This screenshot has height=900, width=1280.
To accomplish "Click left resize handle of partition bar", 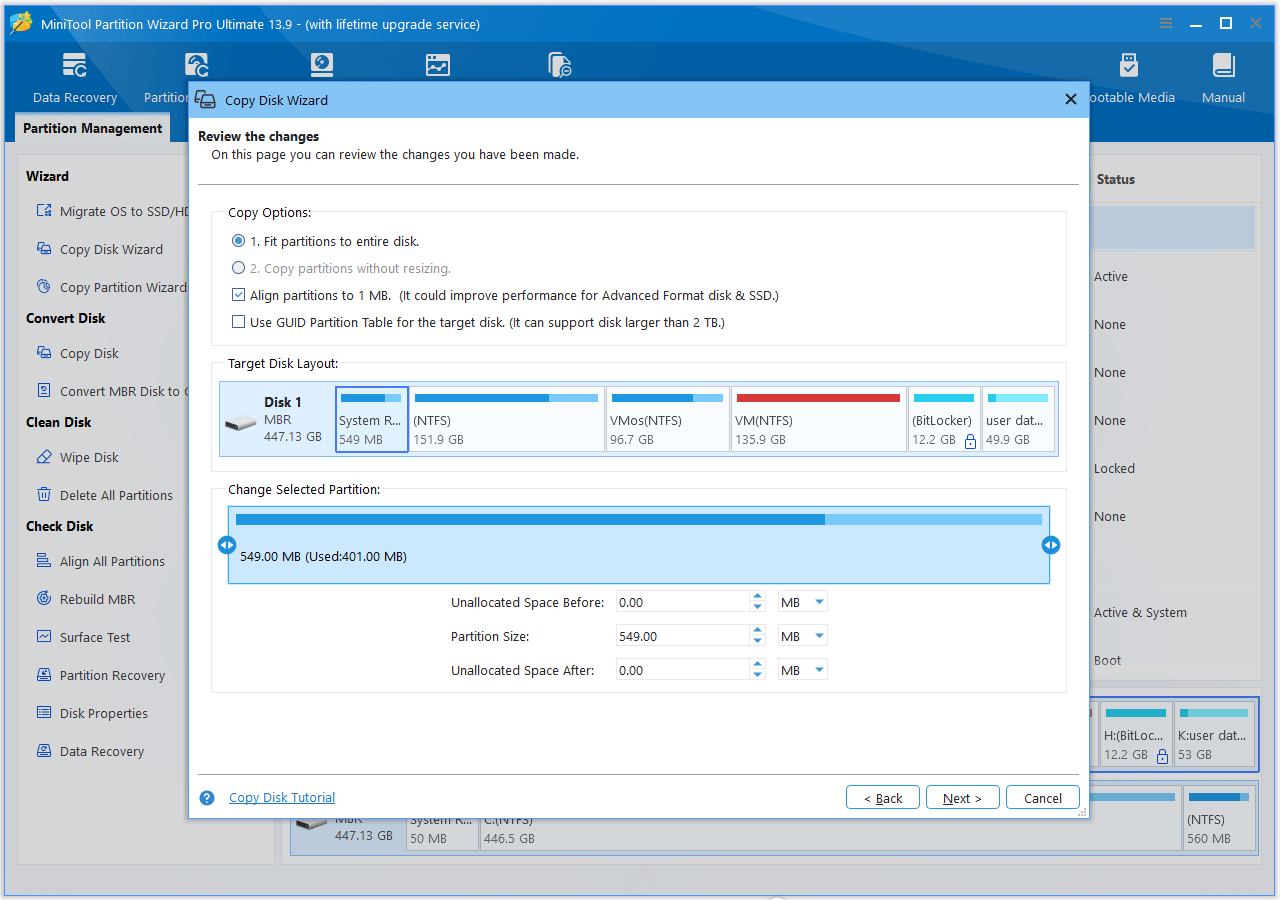I will (227, 545).
